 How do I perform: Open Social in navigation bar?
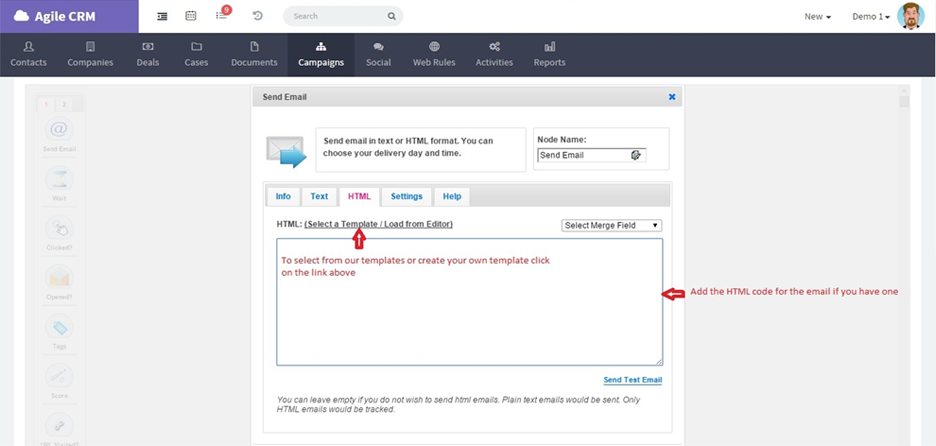pyautogui.click(x=378, y=54)
